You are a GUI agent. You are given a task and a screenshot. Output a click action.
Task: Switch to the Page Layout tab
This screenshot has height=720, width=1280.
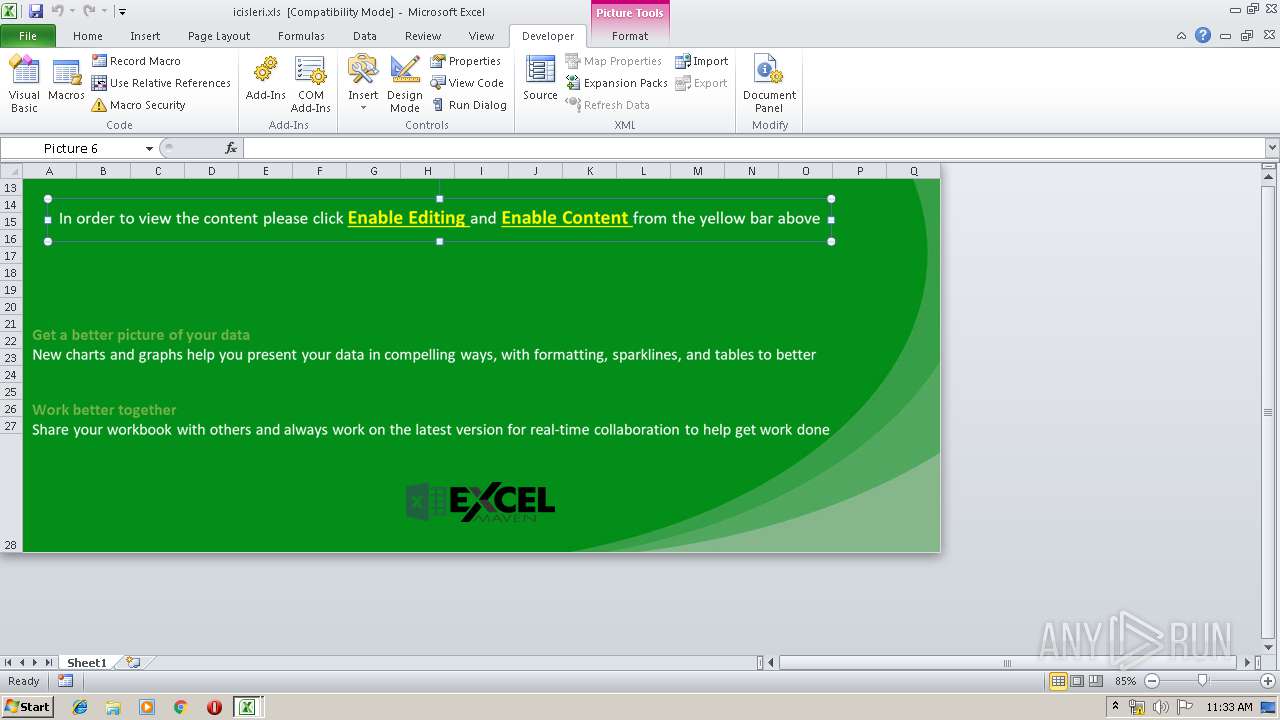219,36
